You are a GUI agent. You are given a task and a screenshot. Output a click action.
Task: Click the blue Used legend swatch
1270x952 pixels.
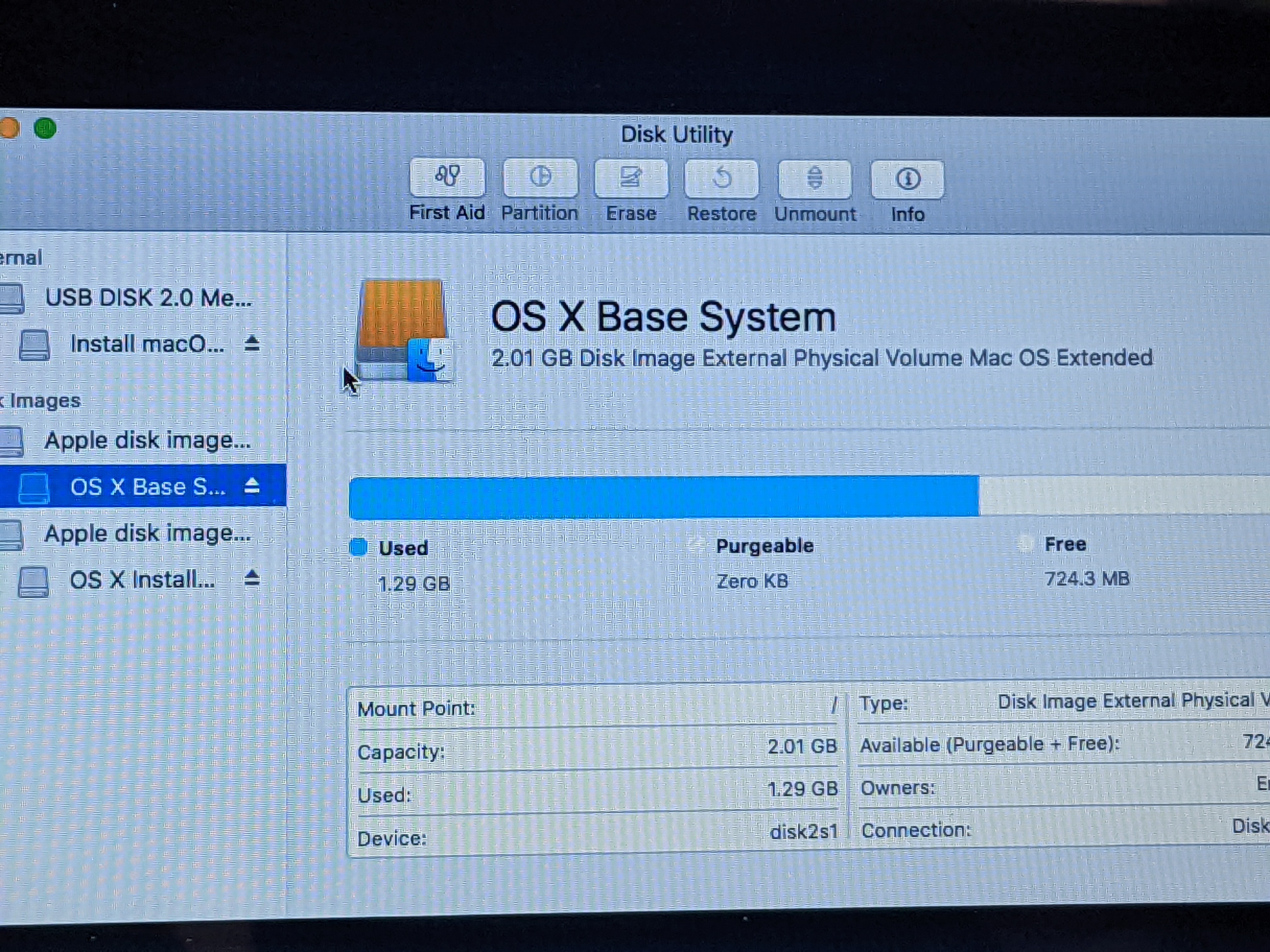[x=358, y=547]
